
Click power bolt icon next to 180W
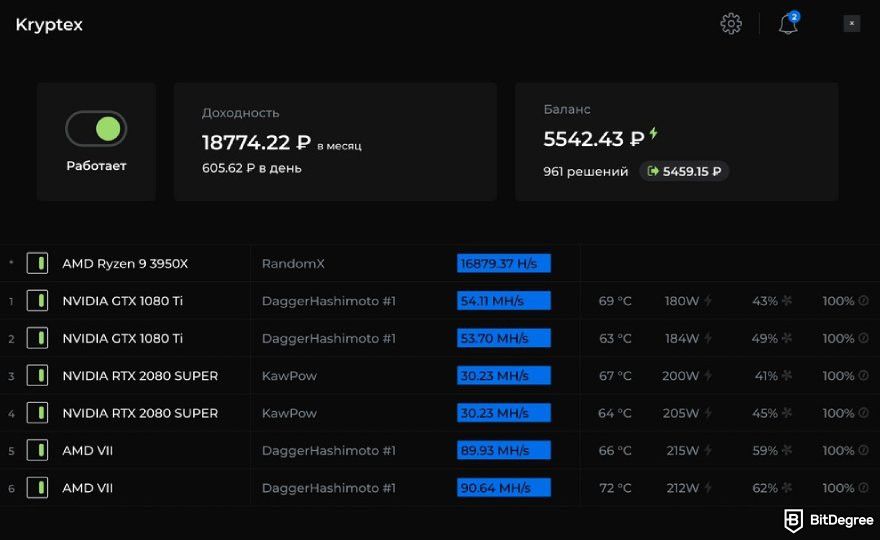coord(708,301)
